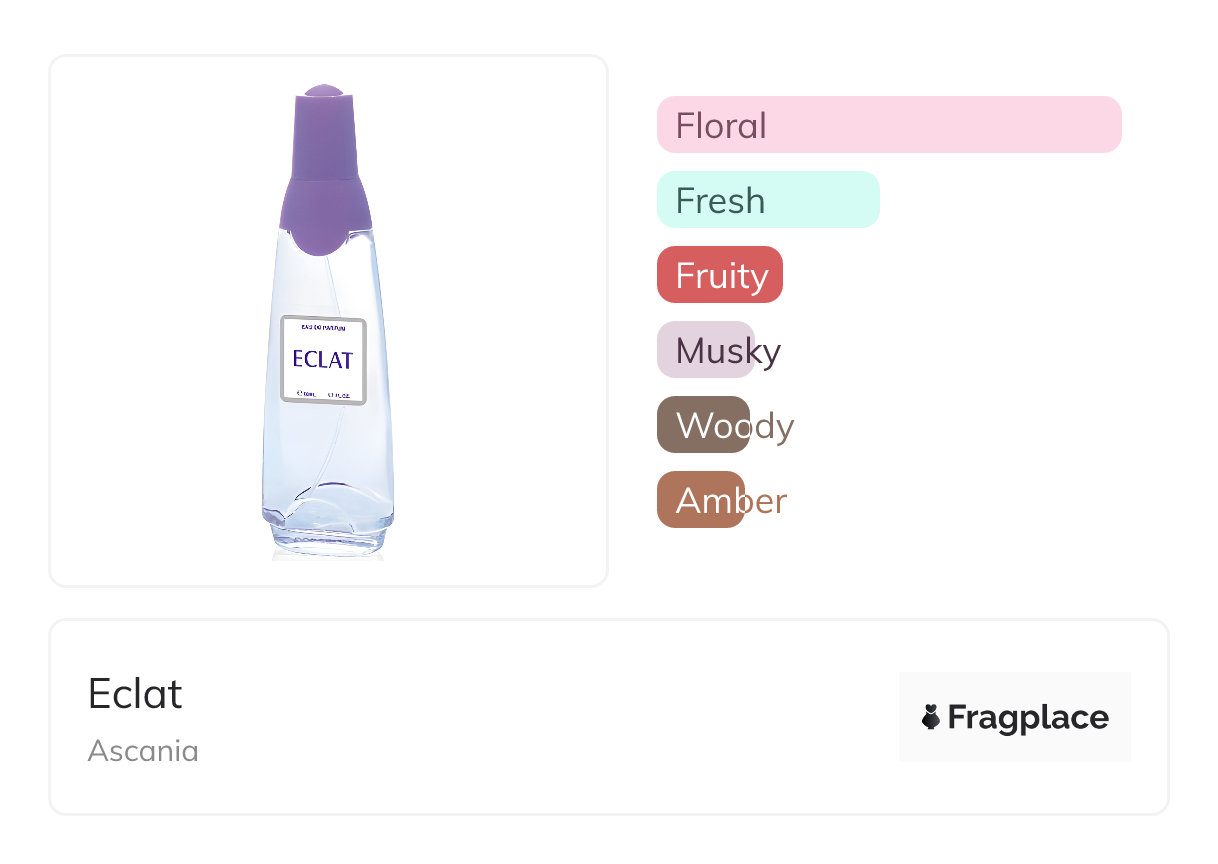1218x864 pixels.
Task: Select the Amber accord bar
Action: 700,500
